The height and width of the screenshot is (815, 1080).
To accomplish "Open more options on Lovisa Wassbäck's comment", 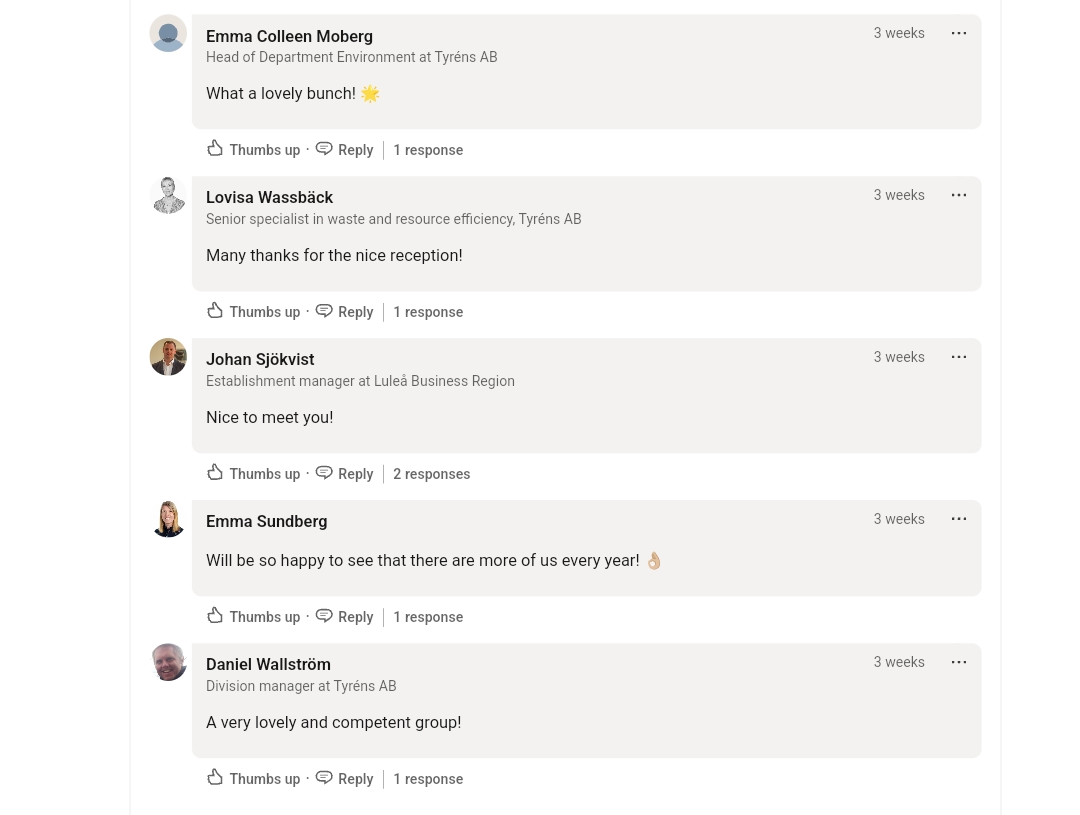I will [958, 195].
